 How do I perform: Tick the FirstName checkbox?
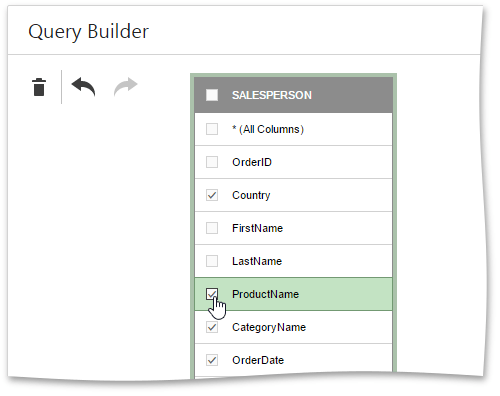coord(212,228)
